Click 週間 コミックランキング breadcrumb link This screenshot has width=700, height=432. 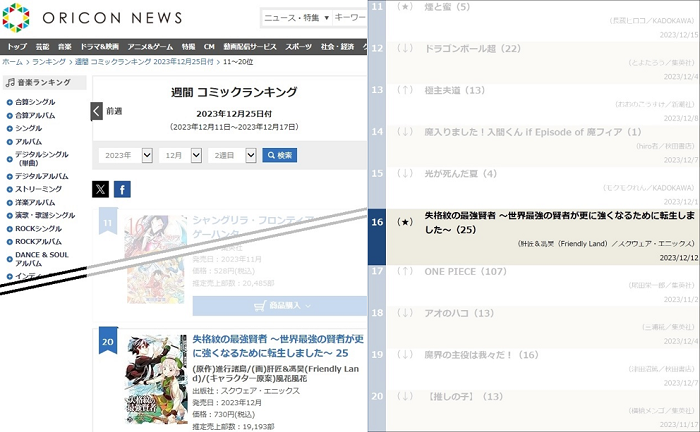click(x=144, y=62)
